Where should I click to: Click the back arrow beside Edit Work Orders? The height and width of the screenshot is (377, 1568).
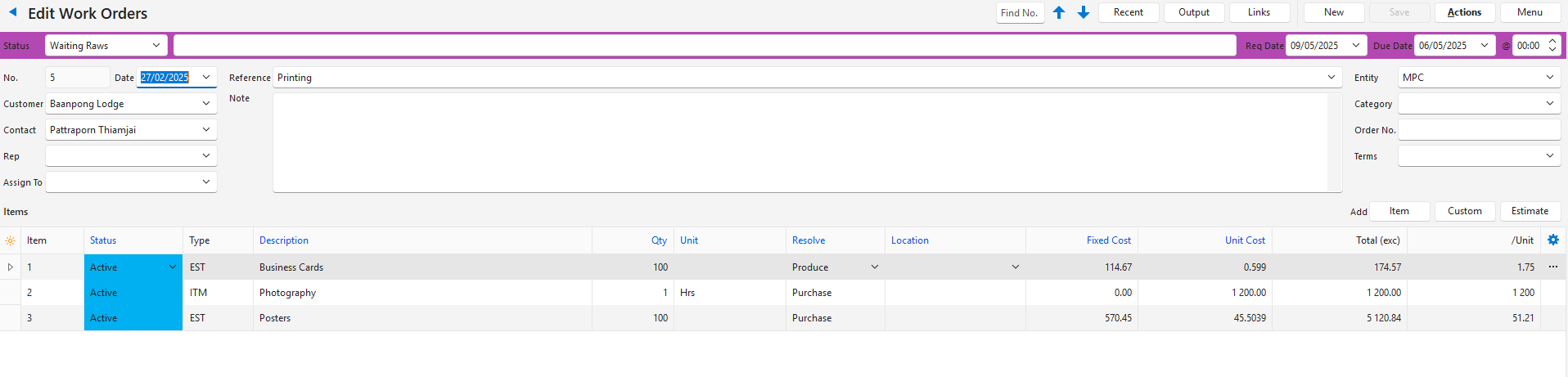(12, 12)
